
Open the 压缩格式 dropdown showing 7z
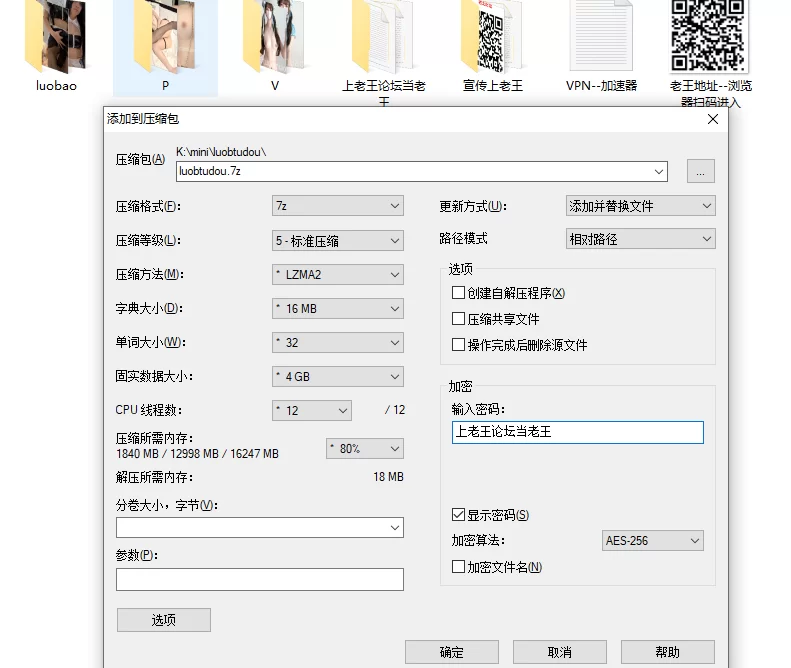[338, 206]
